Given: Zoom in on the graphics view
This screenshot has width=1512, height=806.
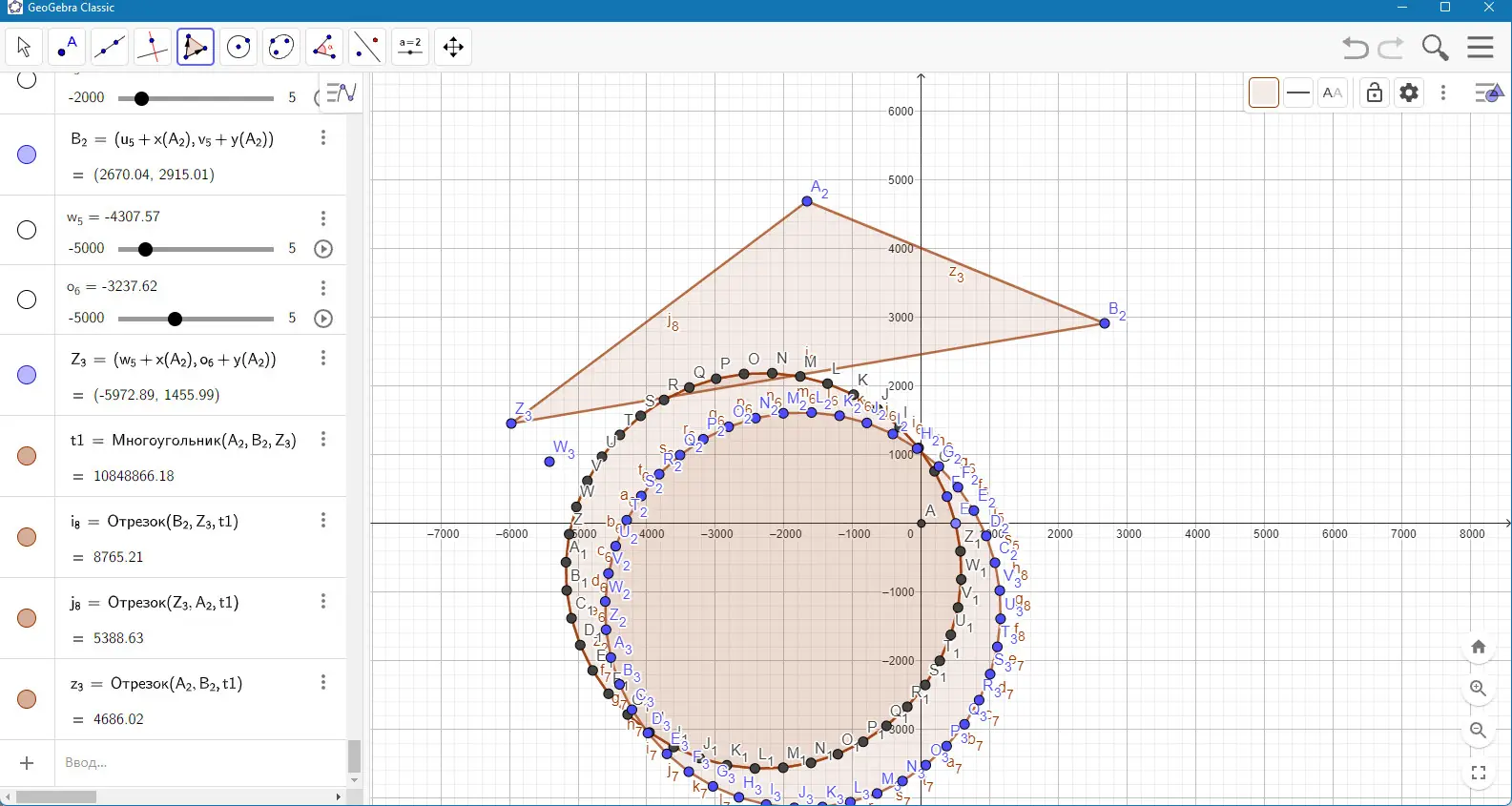Looking at the screenshot, I should pos(1479,689).
